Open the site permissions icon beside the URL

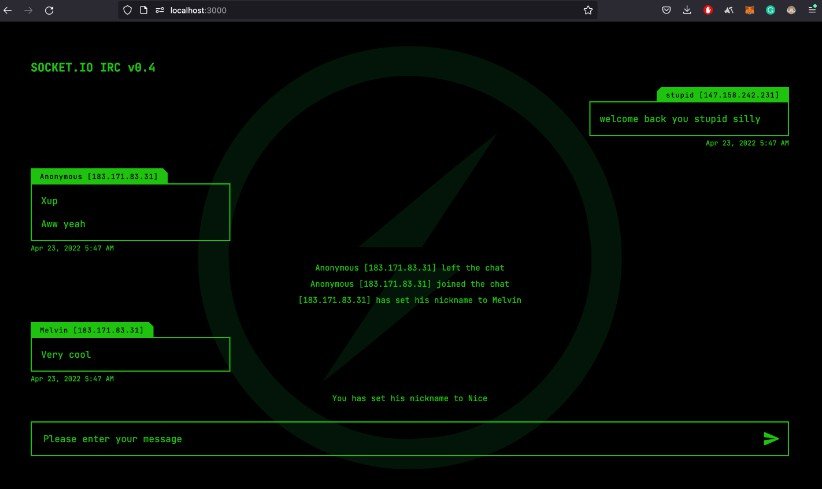(x=159, y=10)
